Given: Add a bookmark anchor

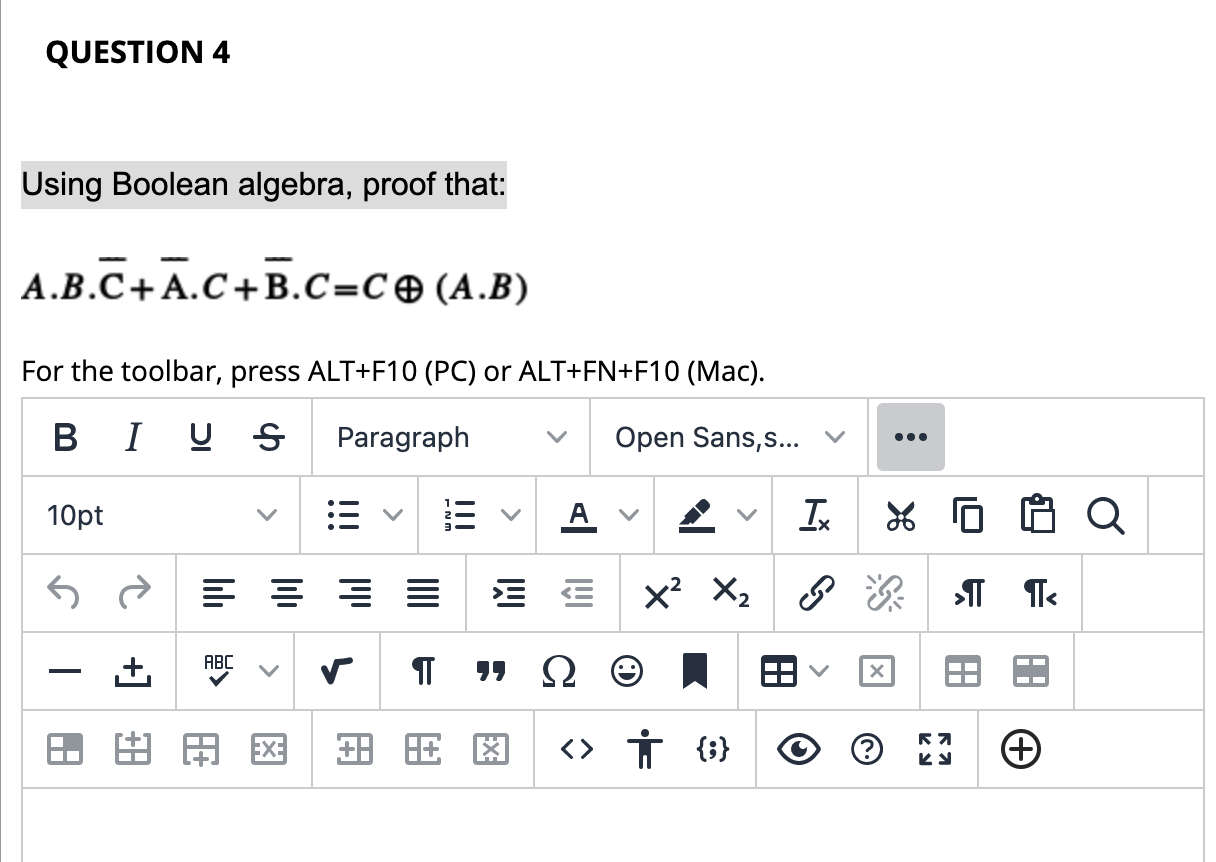Looking at the screenshot, I should click(x=695, y=671).
